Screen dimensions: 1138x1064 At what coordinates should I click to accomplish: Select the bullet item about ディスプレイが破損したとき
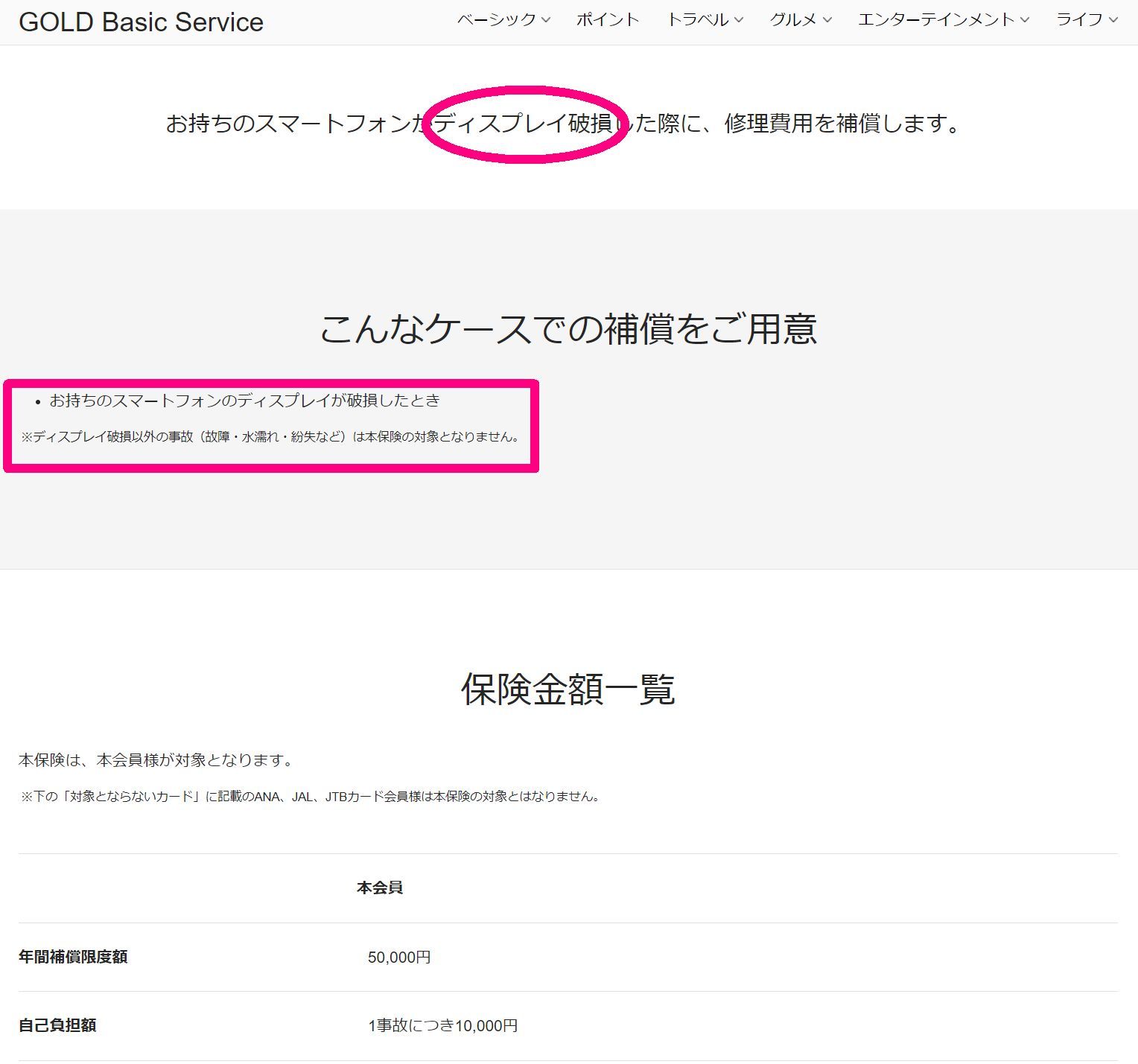pos(245,401)
